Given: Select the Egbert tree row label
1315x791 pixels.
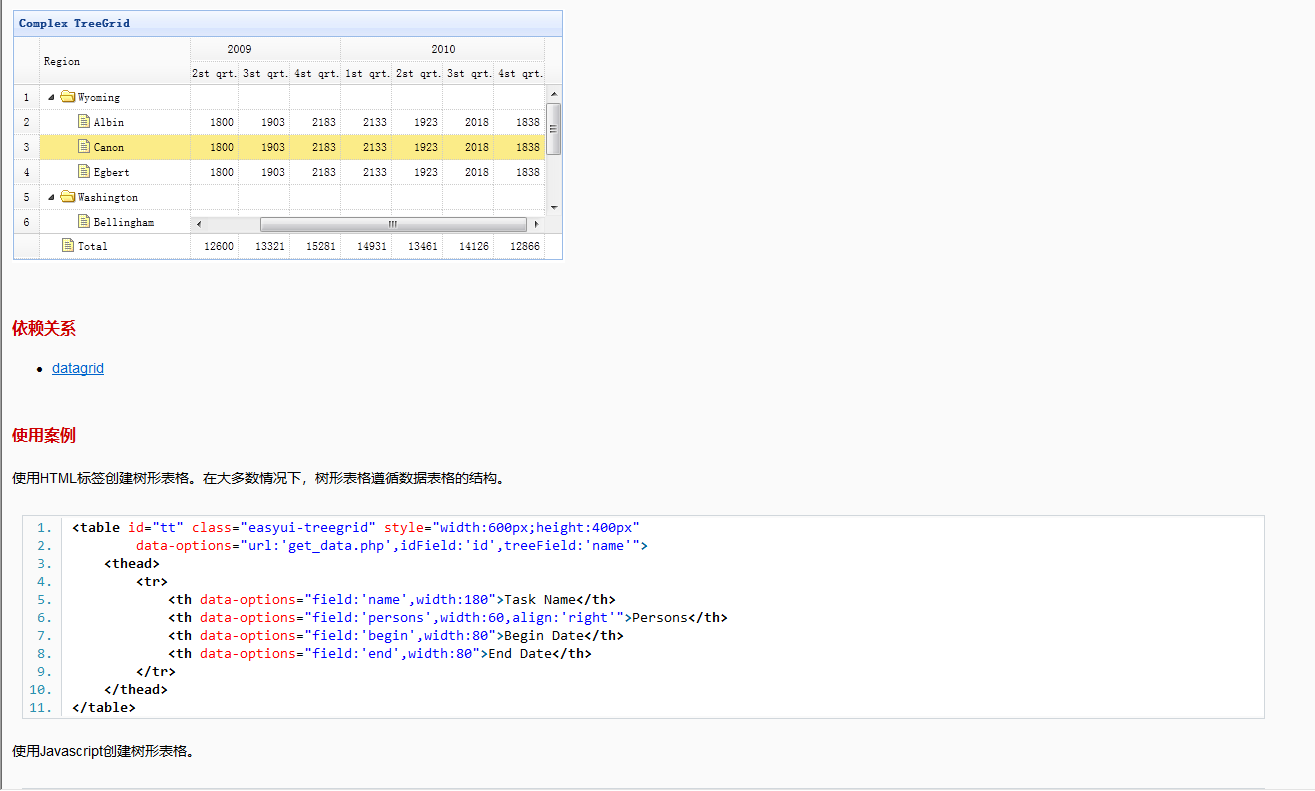Looking at the screenshot, I should coord(112,172).
